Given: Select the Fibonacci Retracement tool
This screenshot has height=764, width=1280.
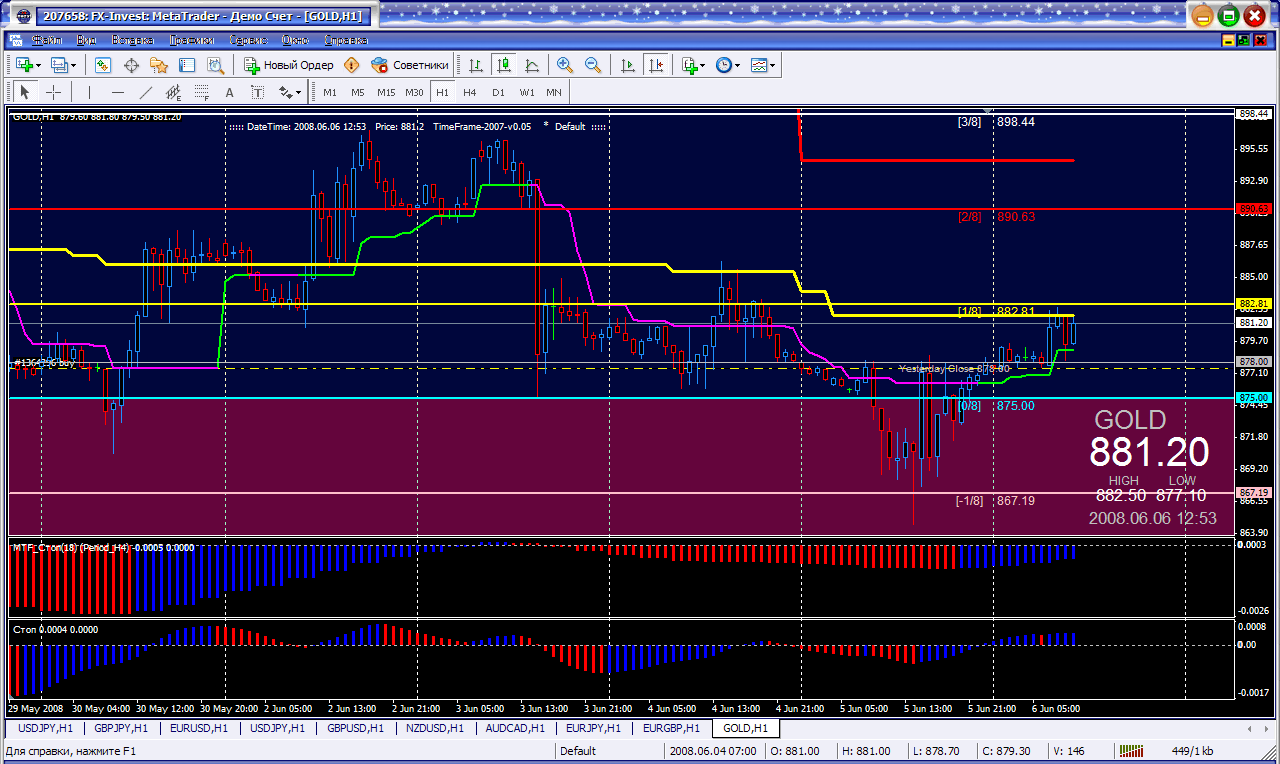Looking at the screenshot, I should click(201, 92).
